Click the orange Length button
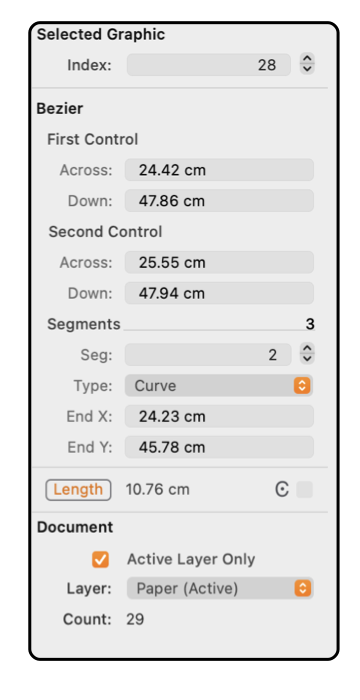This screenshot has height=700, width=360. point(78,490)
